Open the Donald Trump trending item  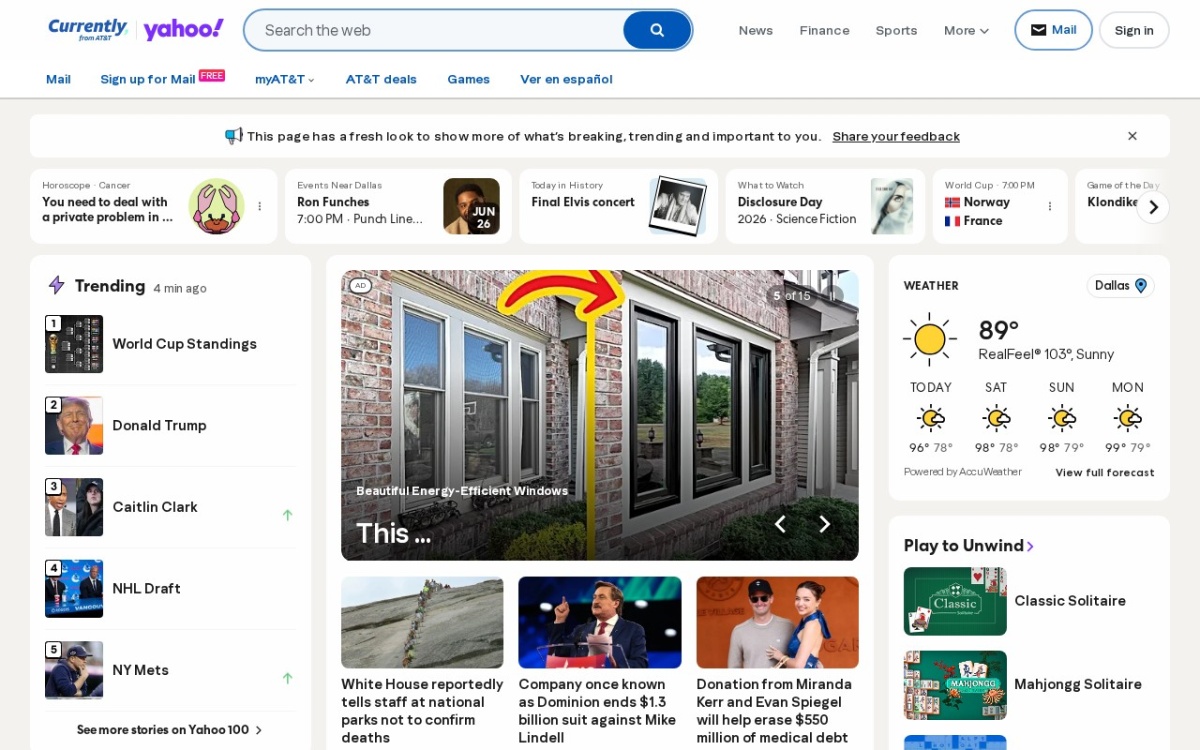pos(170,425)
